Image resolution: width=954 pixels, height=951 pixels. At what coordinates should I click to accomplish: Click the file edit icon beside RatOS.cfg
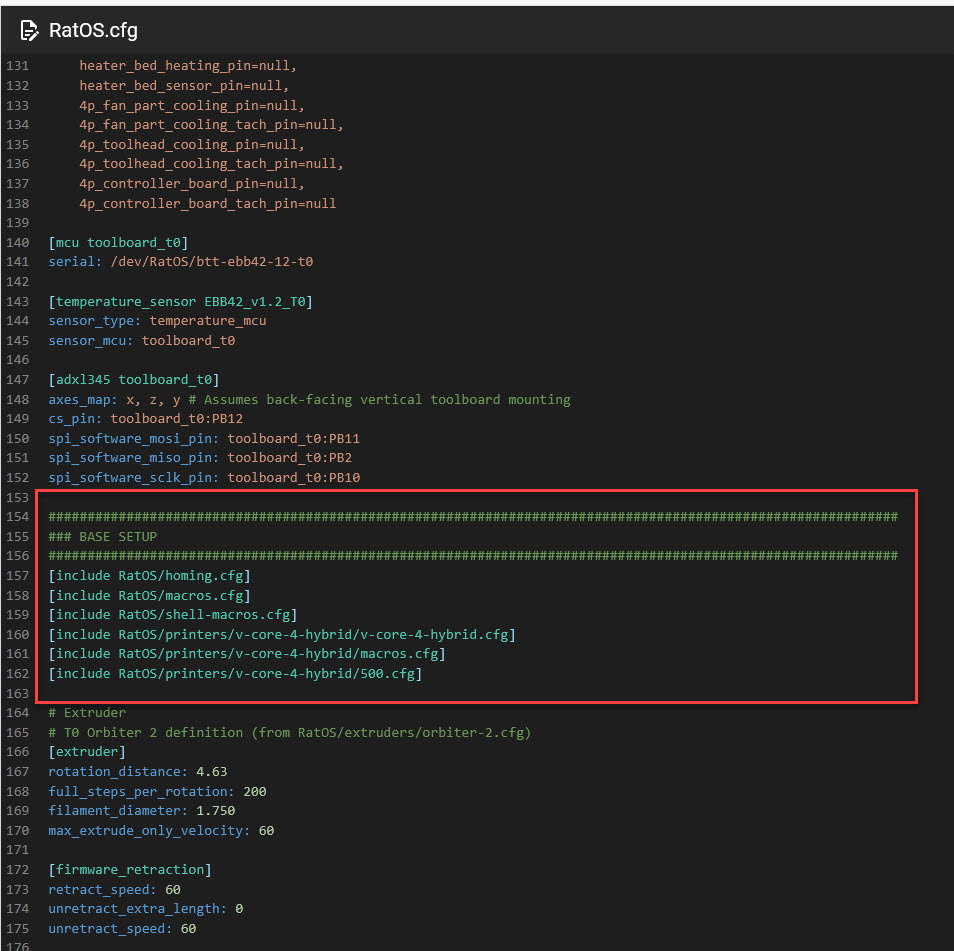coord(30,30)
